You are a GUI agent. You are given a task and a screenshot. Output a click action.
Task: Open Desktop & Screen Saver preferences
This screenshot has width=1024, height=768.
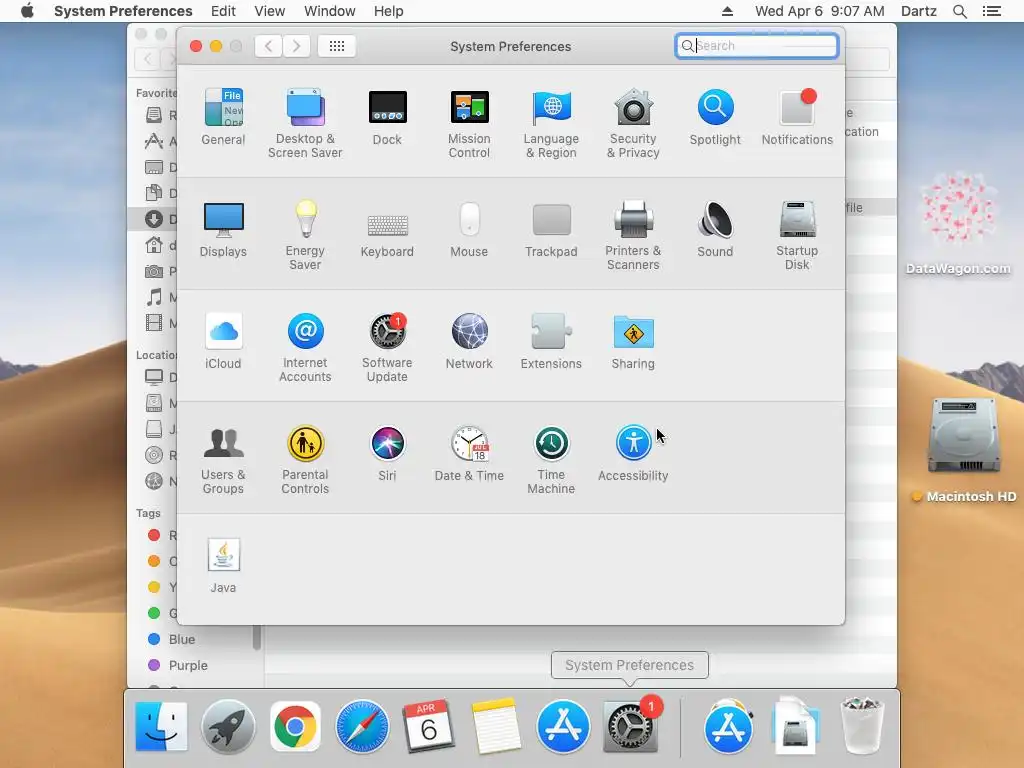coord(305,124)
